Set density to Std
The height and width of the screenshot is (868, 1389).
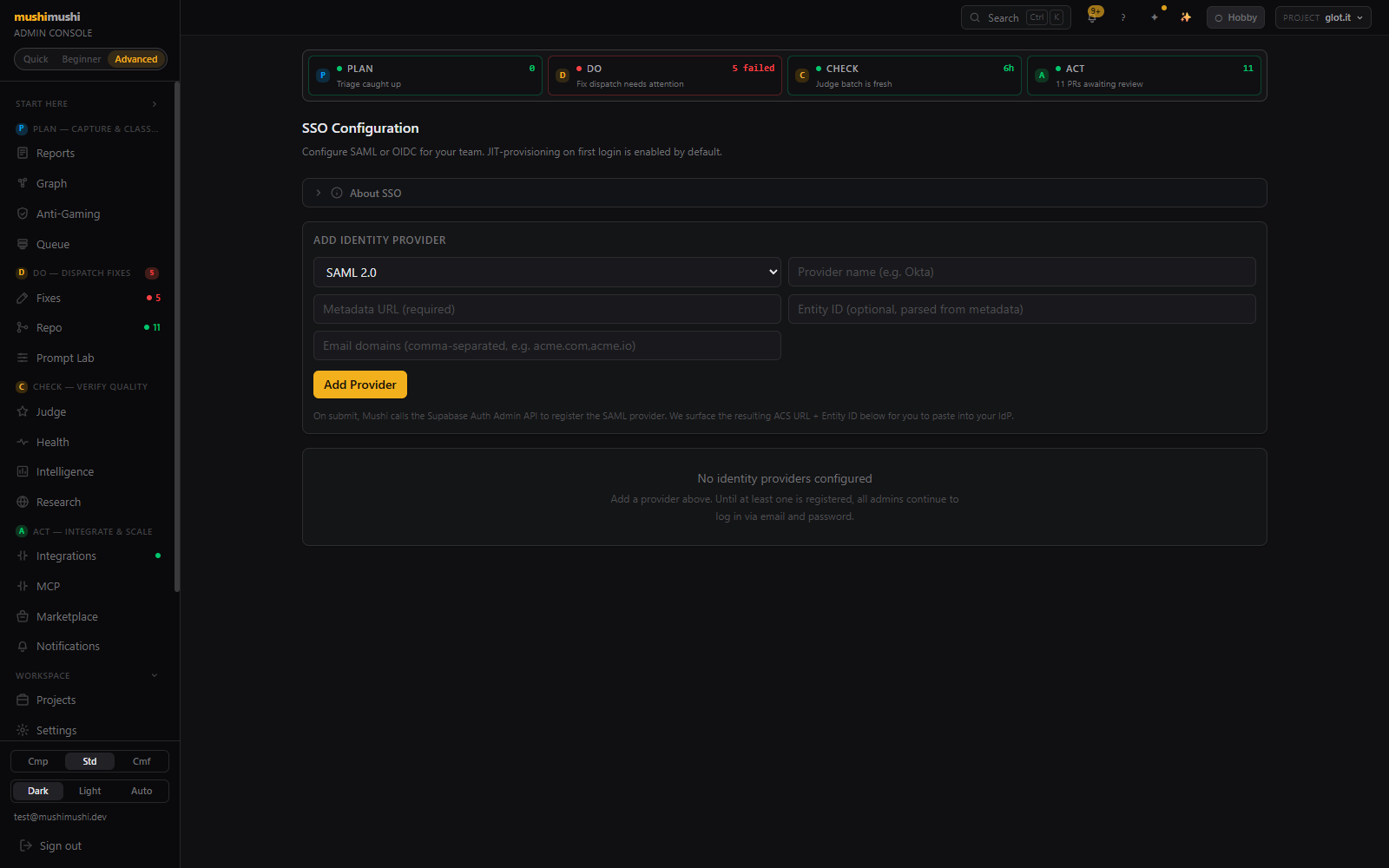pyautogui.click(x=89, y=761)
